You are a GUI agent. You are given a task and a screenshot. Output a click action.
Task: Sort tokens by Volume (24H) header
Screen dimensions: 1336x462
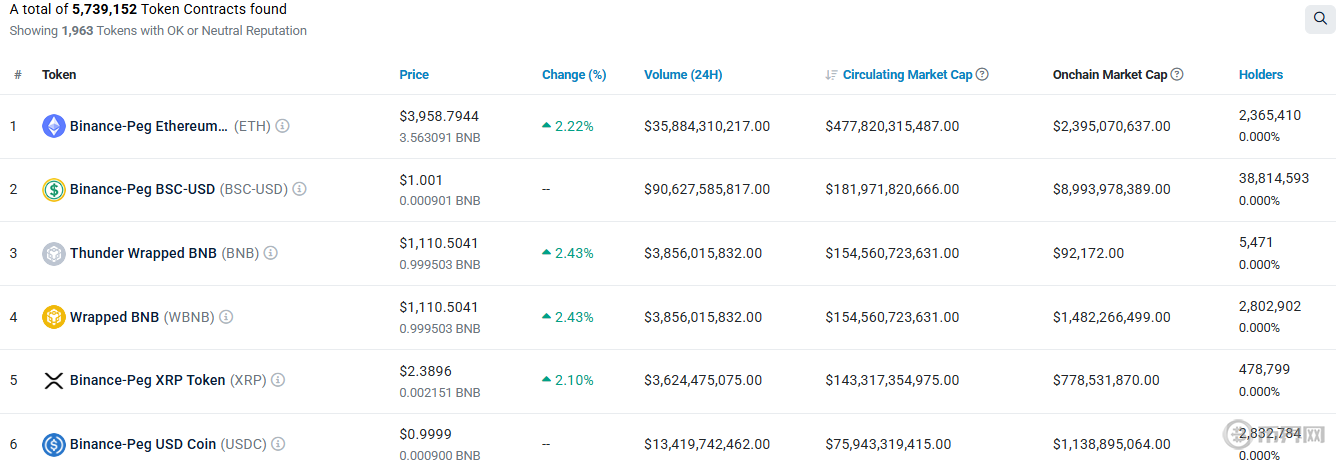click(683, 75)
